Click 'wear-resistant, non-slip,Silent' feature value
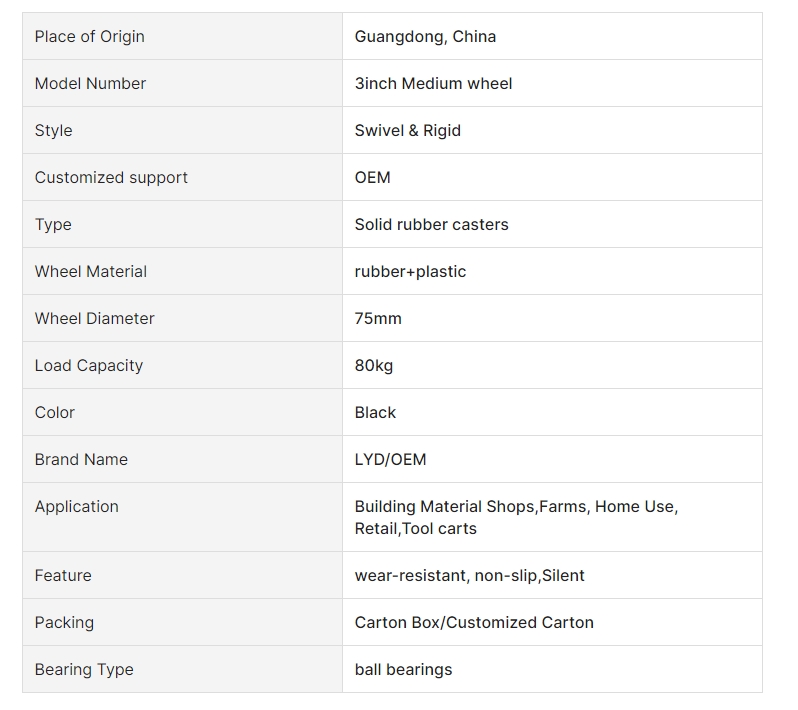Image resolution: width=798 pixels, height=710 pixels. (469, 576)
